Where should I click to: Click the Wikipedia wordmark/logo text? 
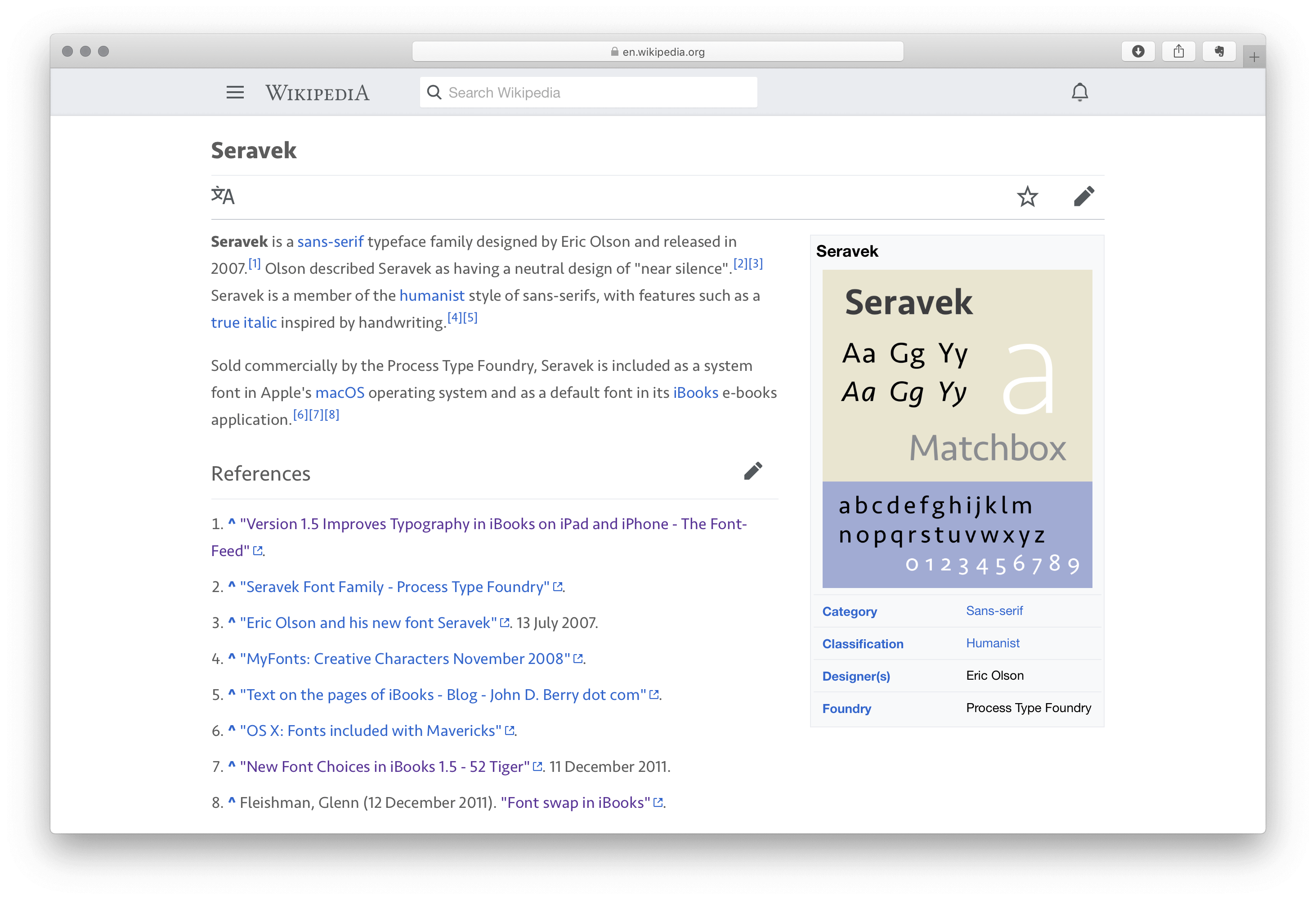pos(317,92)
